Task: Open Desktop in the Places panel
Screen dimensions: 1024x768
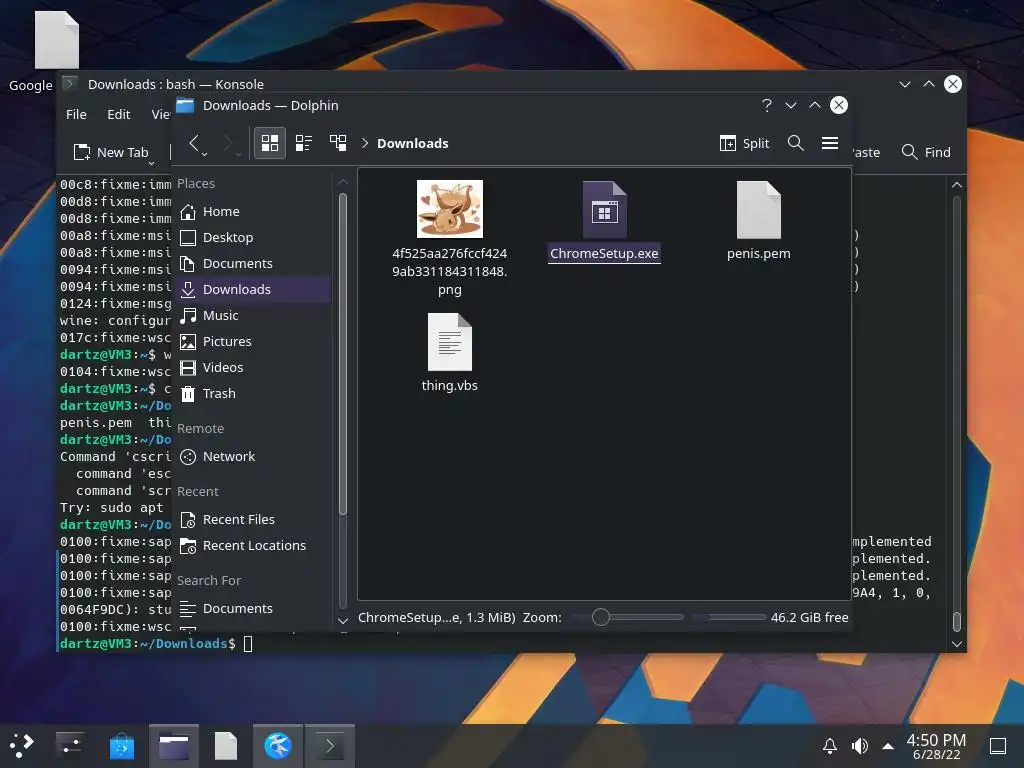Action: (252, 238)
